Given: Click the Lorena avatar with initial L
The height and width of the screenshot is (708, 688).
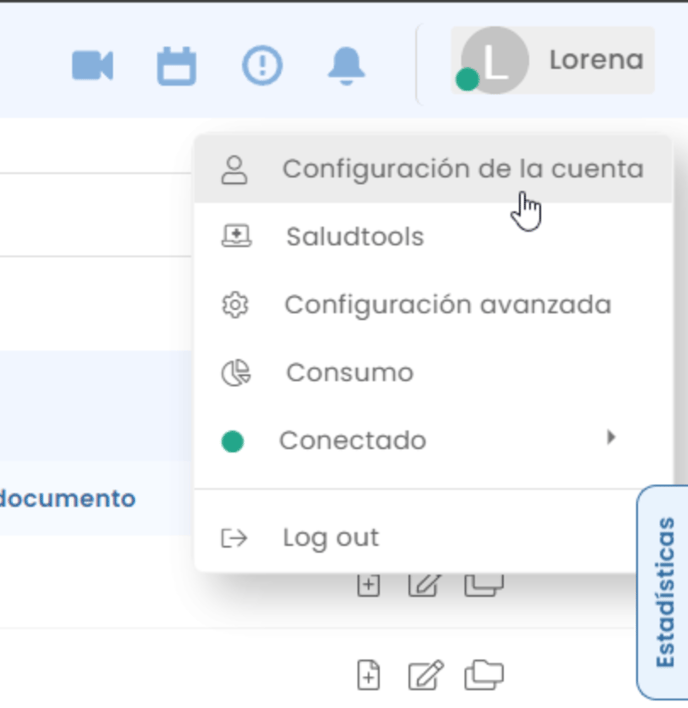Looking at the screenshot, I should pyautogui.click(x=495, y=60).
